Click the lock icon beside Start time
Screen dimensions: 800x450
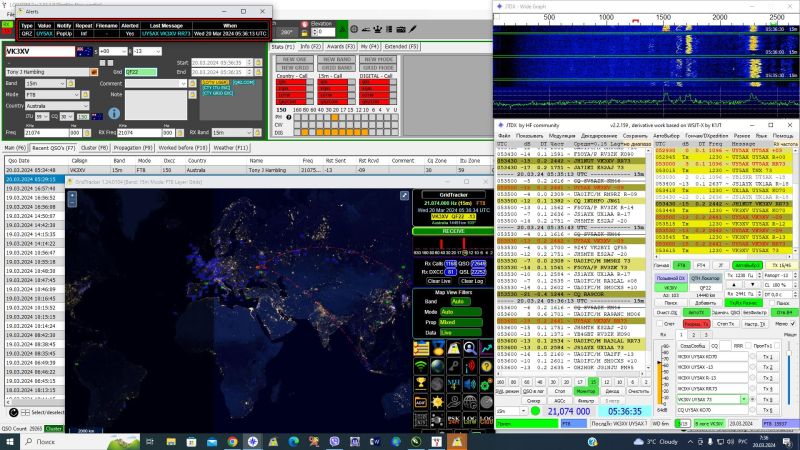[258, 62]
